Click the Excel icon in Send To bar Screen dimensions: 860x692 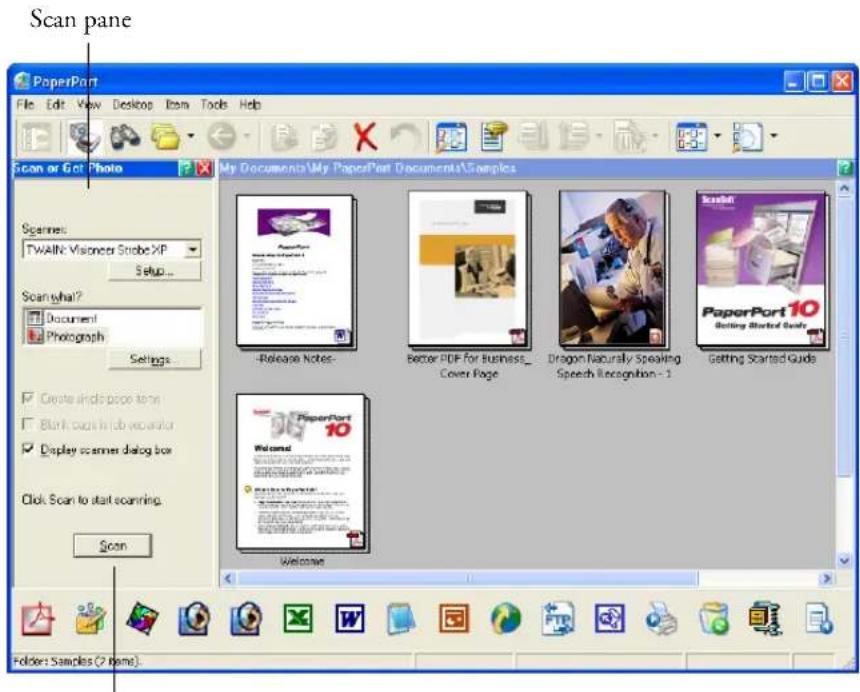(x=298, y=619)
